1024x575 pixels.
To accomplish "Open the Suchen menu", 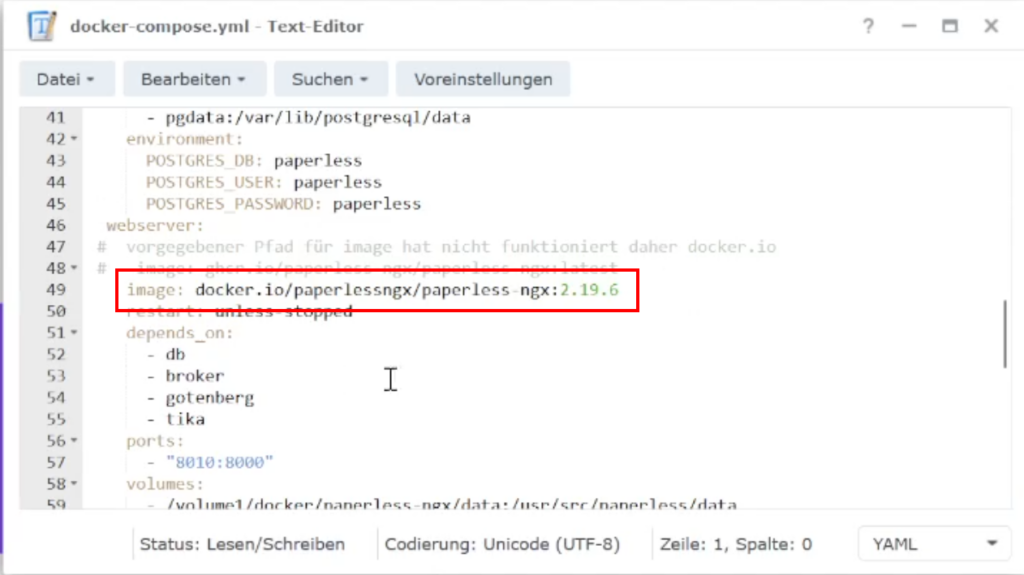I will (x=330, y=79).
